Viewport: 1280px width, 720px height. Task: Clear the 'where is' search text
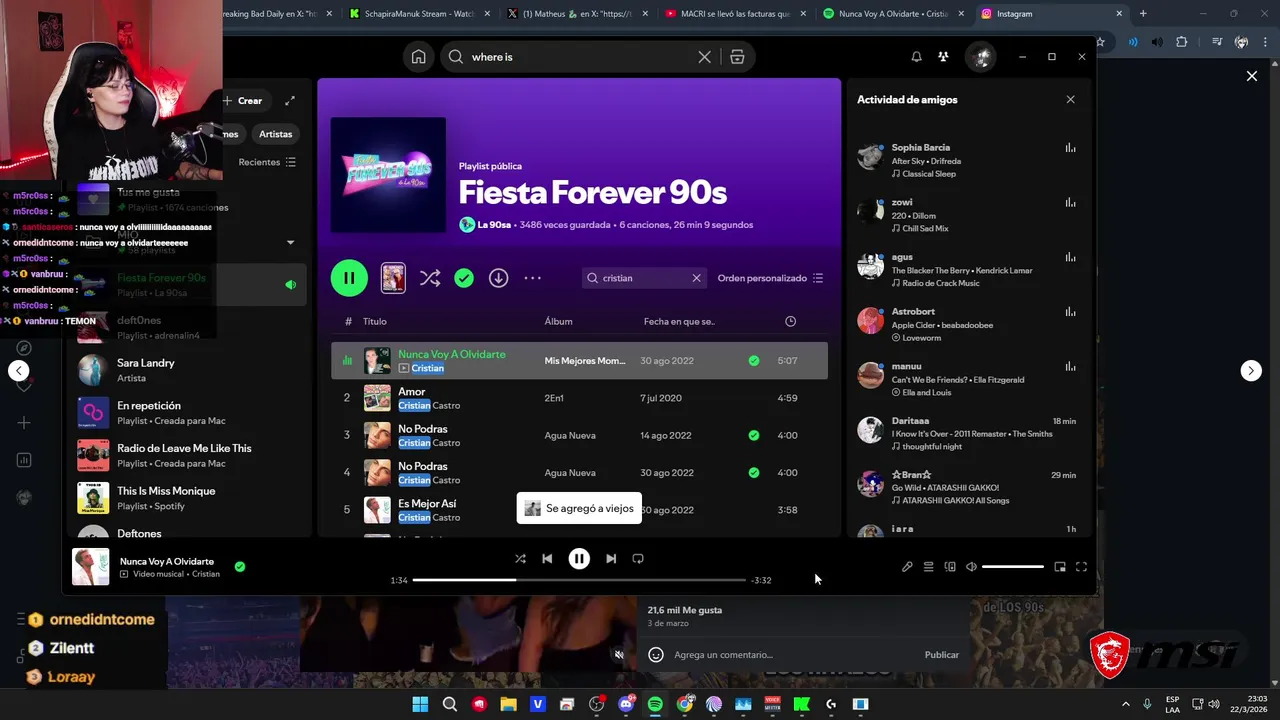[x=704, y=57]
